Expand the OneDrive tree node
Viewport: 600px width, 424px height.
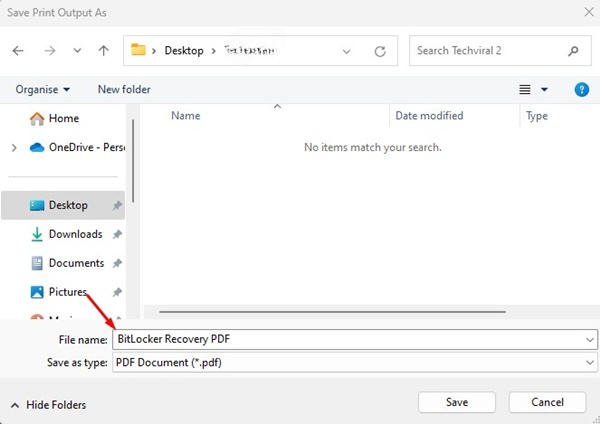tap(14, 147)
